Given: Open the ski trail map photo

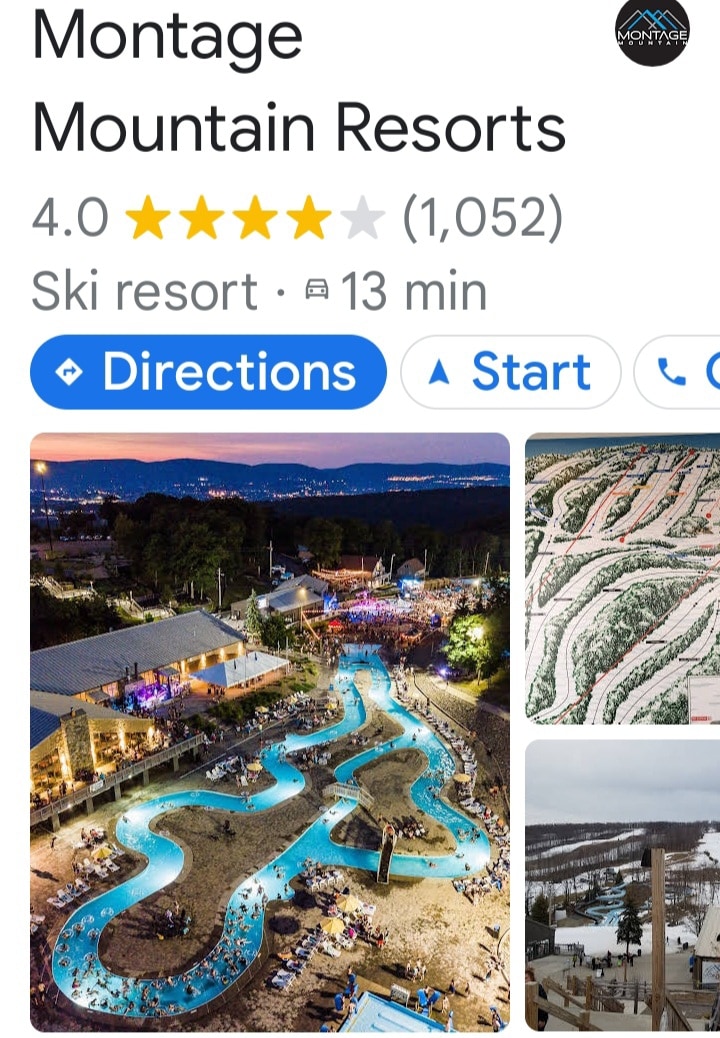Looking at the screenshot, I should [x=623, y=579].
